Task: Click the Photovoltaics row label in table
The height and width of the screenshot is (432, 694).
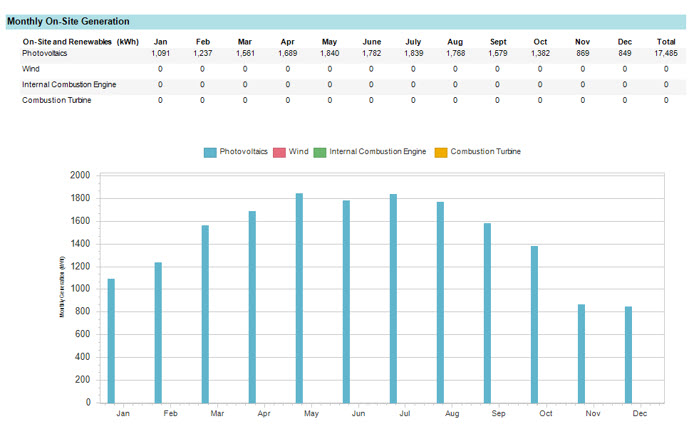Action: pos(45,53)
